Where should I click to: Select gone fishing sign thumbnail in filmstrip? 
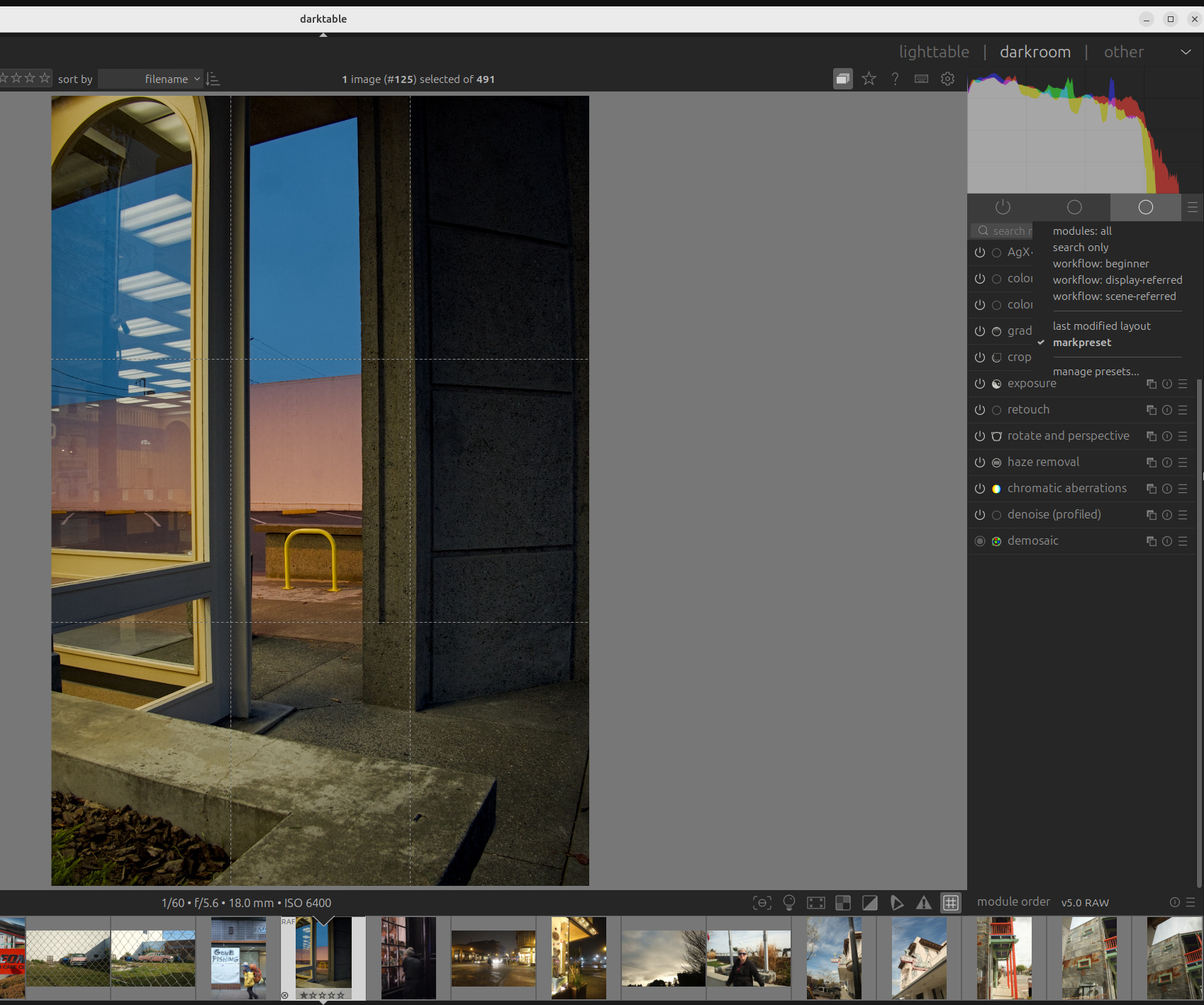(238, 958)
